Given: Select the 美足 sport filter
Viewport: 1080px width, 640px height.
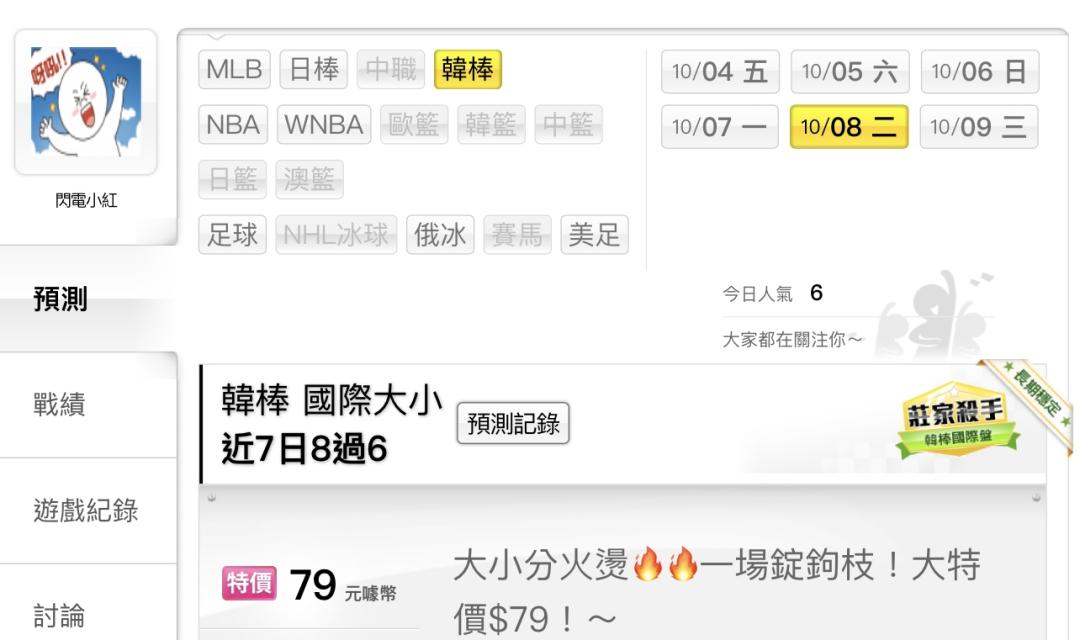Looking at the screenshot, I should 594,235.
